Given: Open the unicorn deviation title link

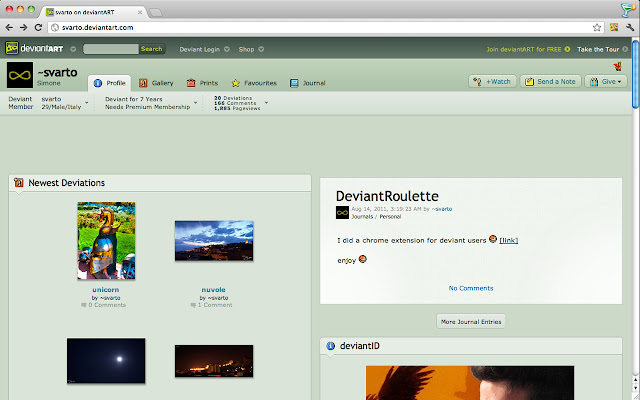Looking at the screenshot, I should (x=106, y=289).
